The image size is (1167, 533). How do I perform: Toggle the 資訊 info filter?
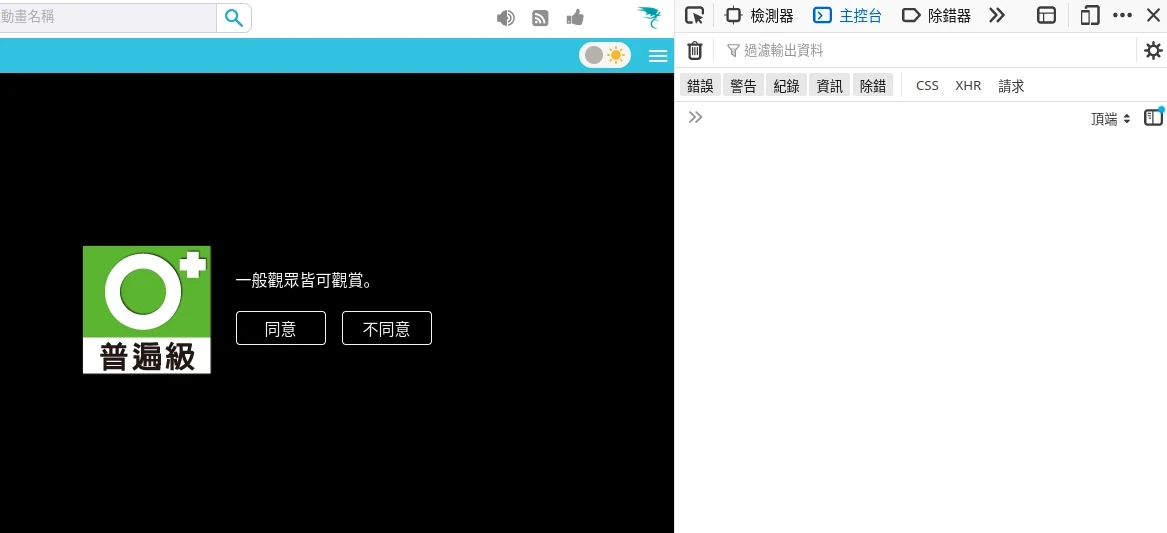[830, 86]
